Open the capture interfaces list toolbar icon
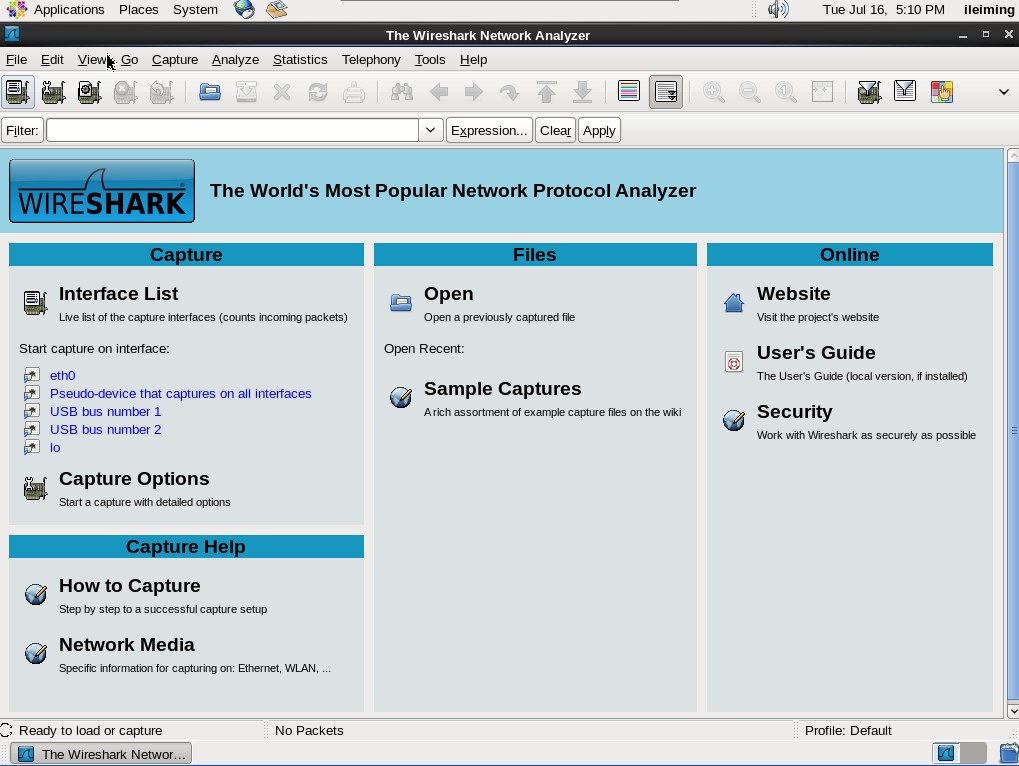Screen dimensions: 1019x766 [18, 92]
